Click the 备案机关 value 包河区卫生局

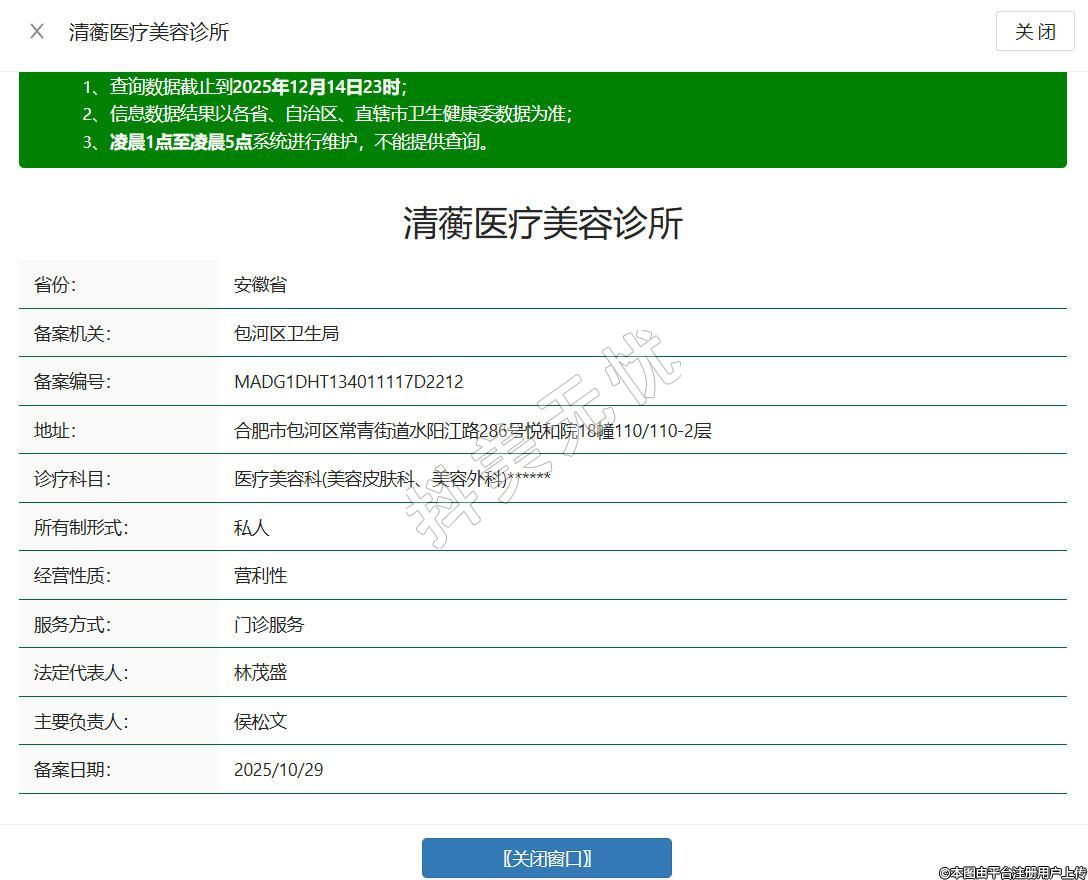[286, 333]
